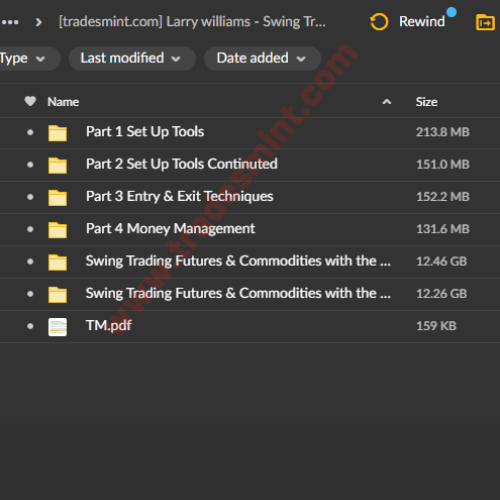Click folder icon of Part 4 Money Management
This screenshot has width=500, height=500.
tap(57, 230)
